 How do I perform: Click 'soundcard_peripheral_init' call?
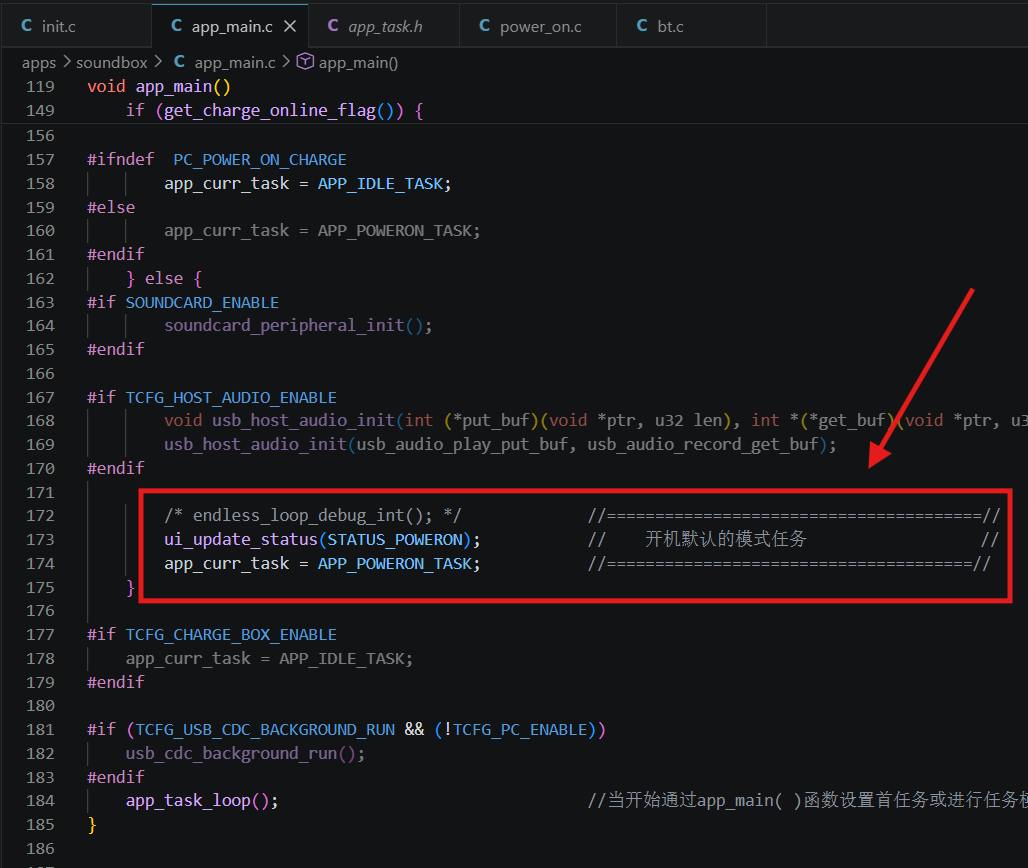[x=284, y=326]
